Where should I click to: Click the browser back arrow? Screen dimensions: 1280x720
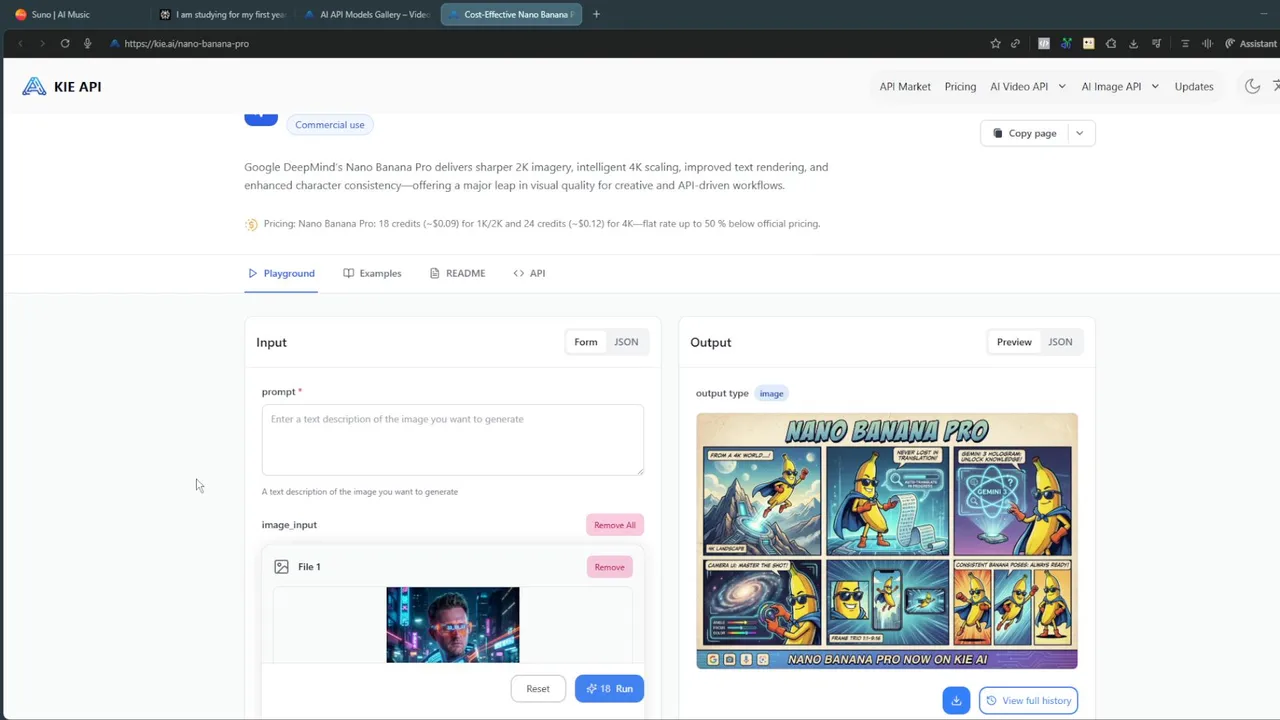tap(20, 44)
